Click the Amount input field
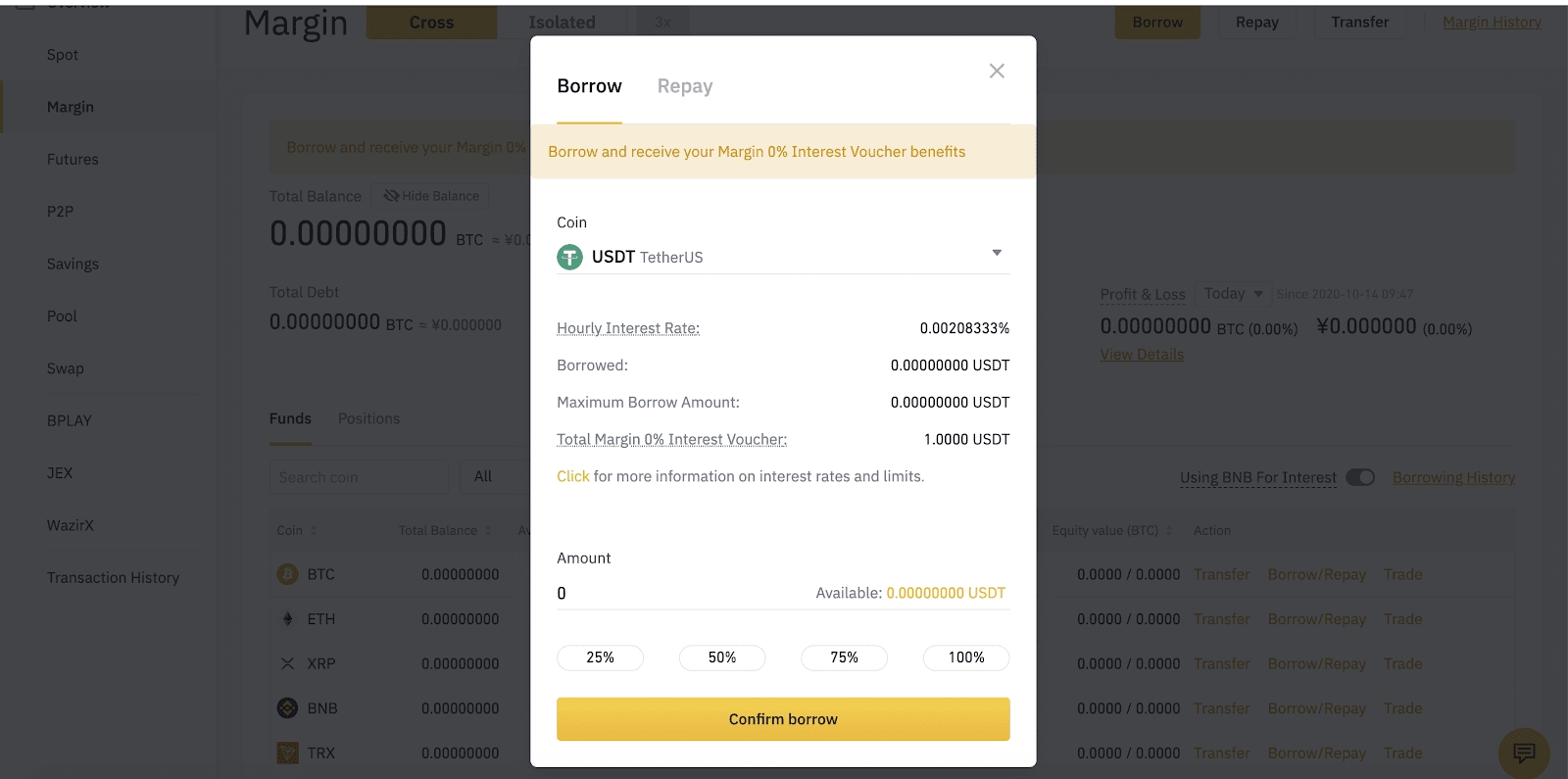Image resolution: width=1568 pixels, height=779 pixels. 676,593
